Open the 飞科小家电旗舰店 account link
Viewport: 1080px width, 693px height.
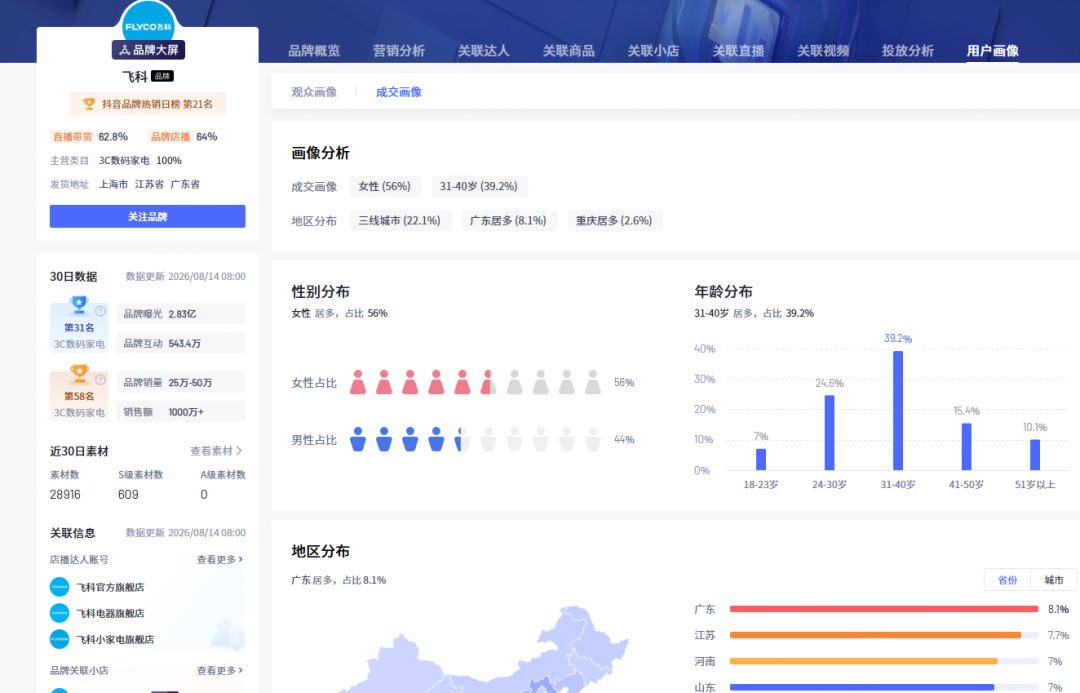(115, 639)
